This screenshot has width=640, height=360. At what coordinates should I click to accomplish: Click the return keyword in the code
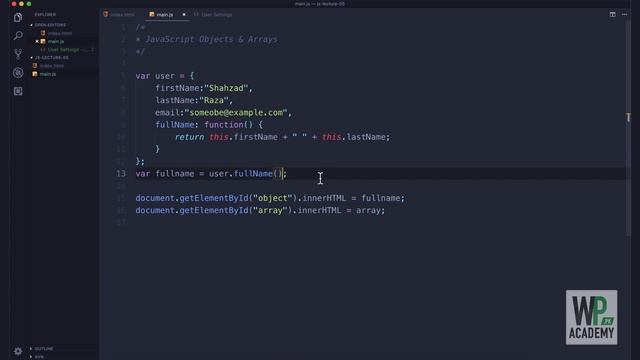(x=189, y=137)
